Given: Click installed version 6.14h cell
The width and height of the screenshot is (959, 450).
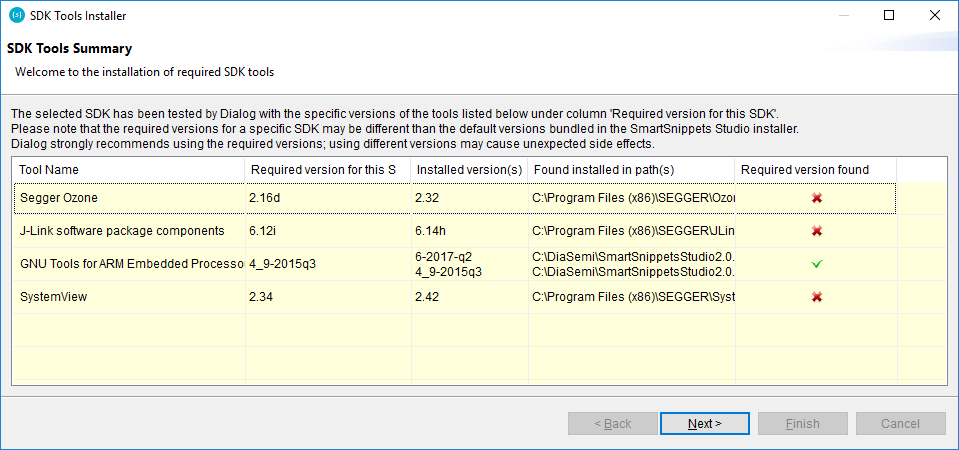Looking at the screenshot, I should 469,231.
